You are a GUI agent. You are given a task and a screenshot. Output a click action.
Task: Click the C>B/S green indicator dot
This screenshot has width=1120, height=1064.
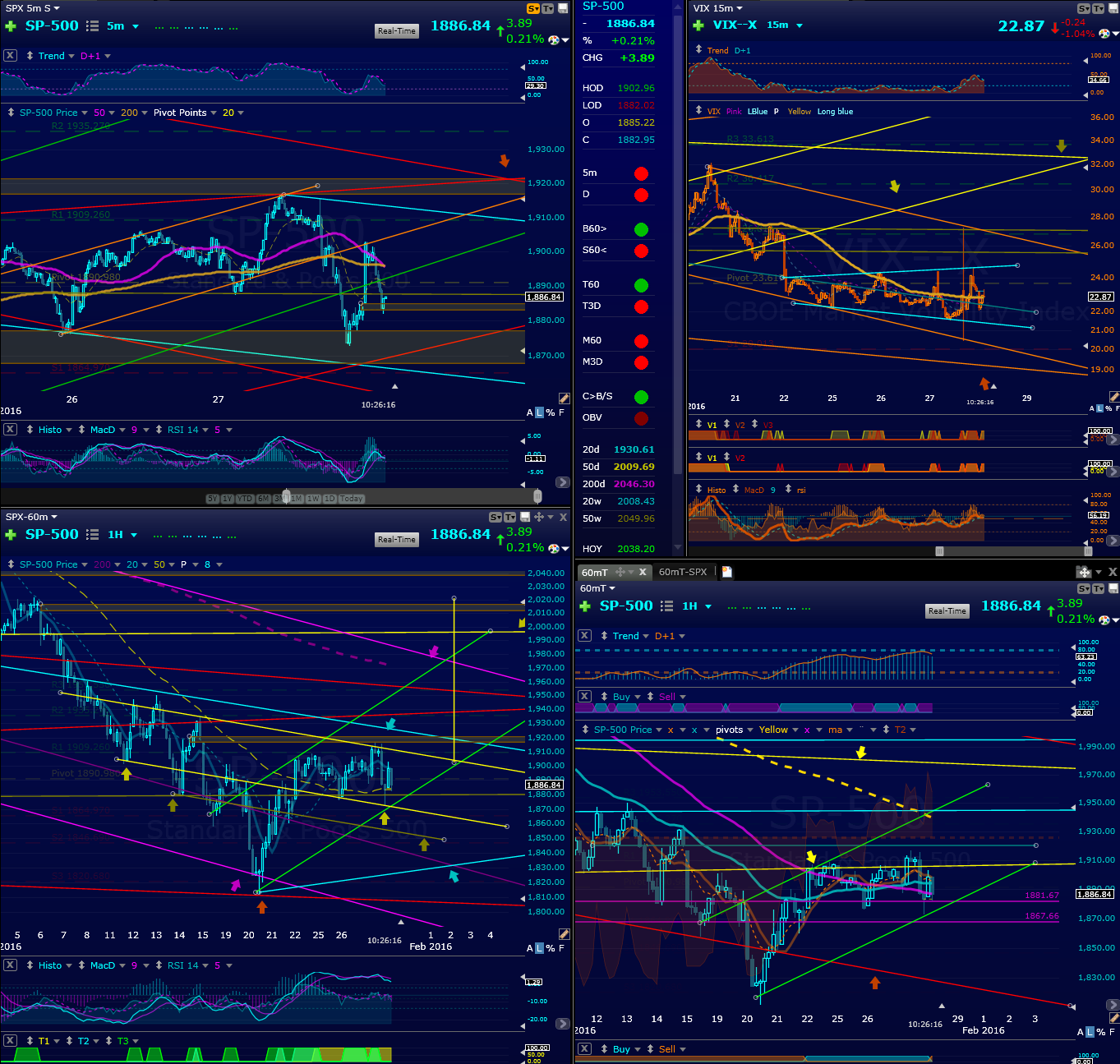tap(641, 398)
